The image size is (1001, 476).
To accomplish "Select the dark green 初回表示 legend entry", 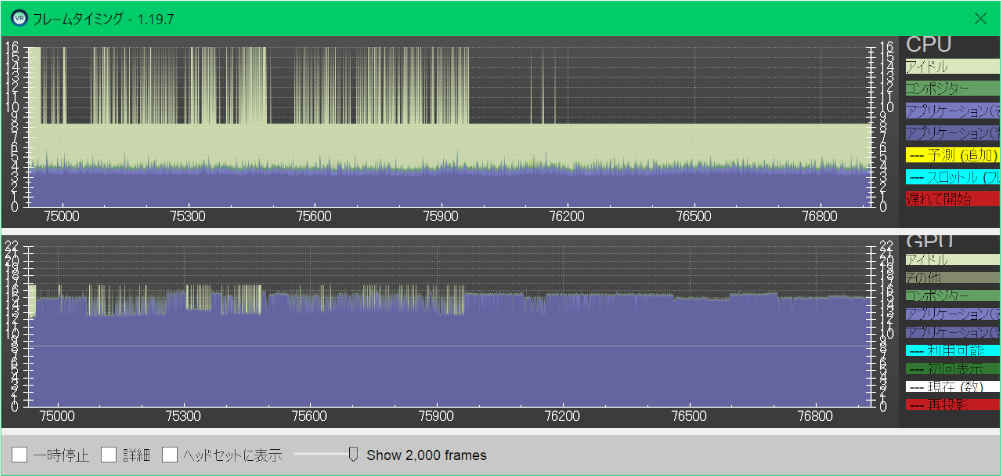I will [951, 368].
